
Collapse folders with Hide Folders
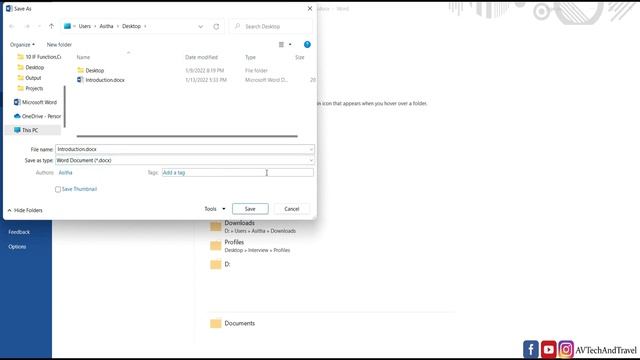pyautogui.click(x=25, y=210)
